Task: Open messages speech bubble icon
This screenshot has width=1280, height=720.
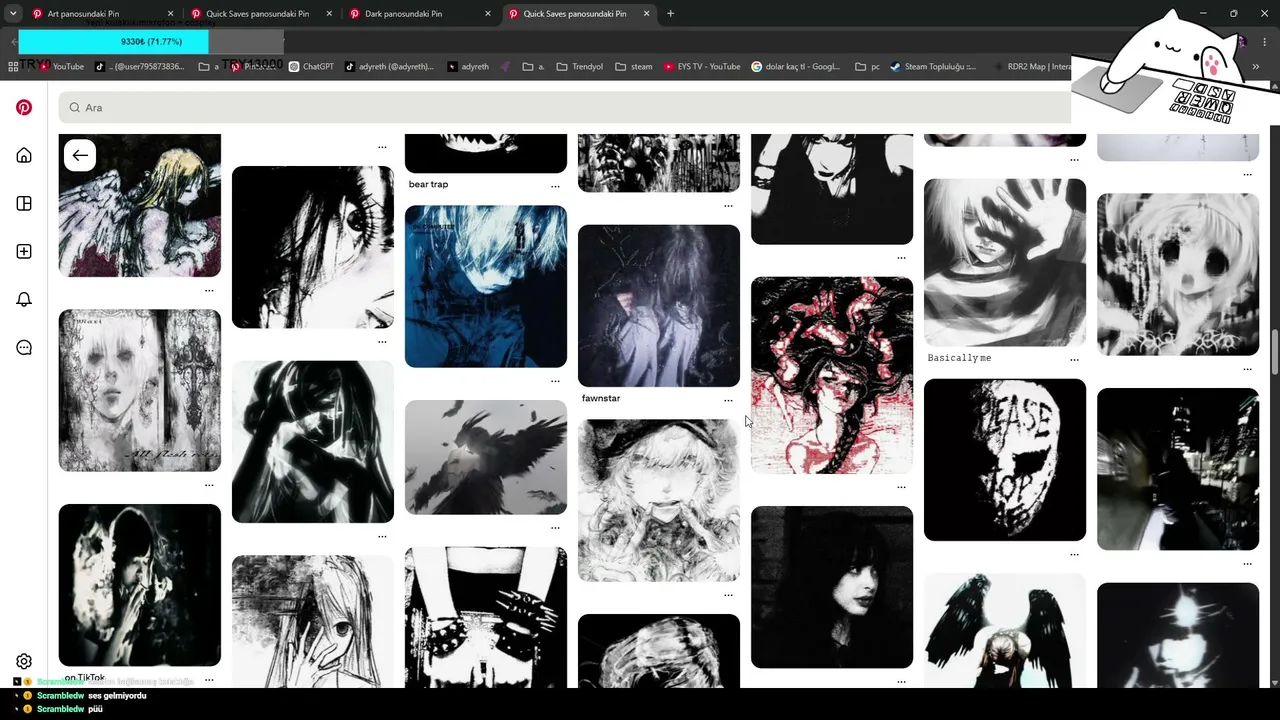Action: pos(24,347)
